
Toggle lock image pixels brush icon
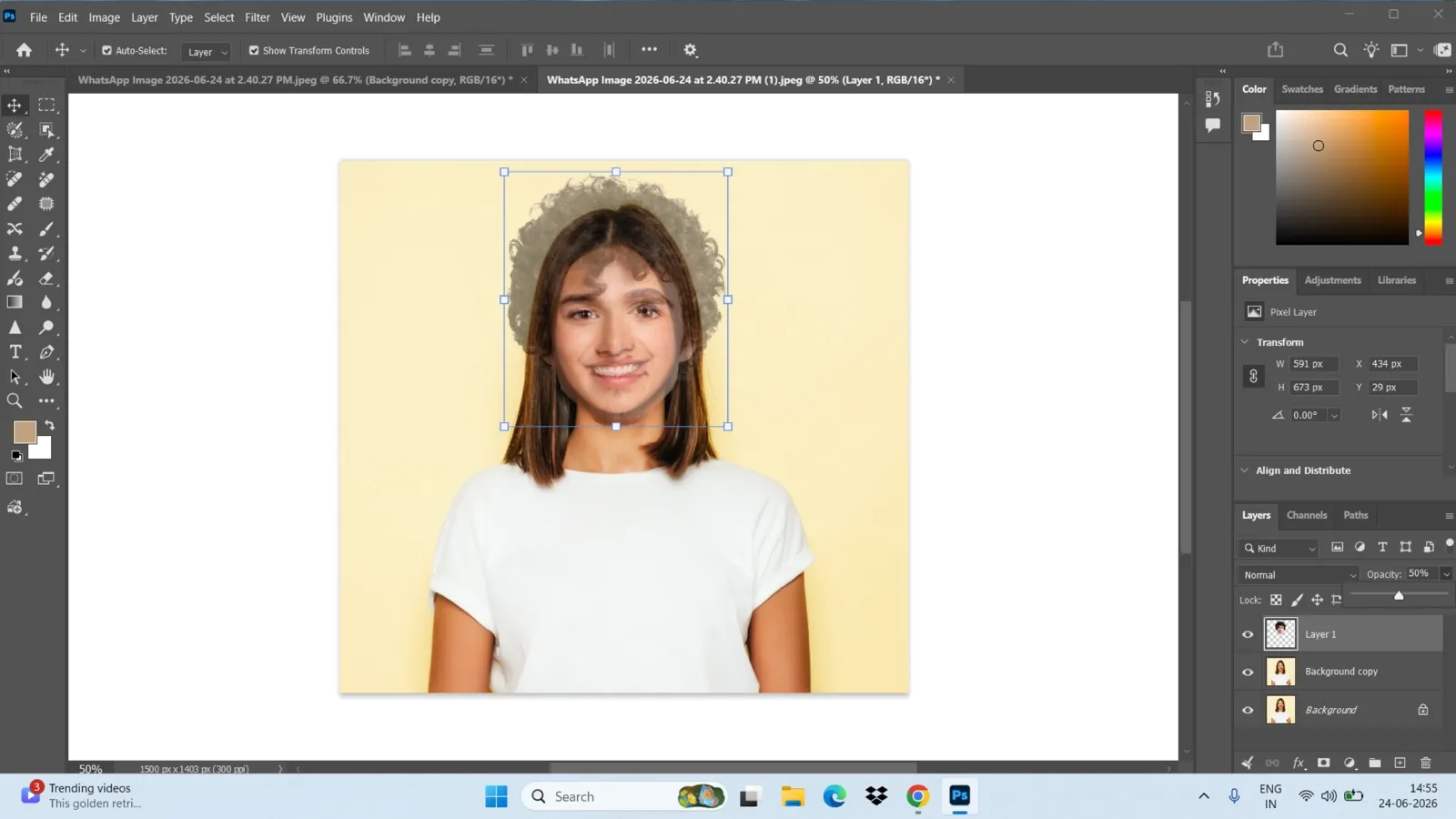(1297, 600)
